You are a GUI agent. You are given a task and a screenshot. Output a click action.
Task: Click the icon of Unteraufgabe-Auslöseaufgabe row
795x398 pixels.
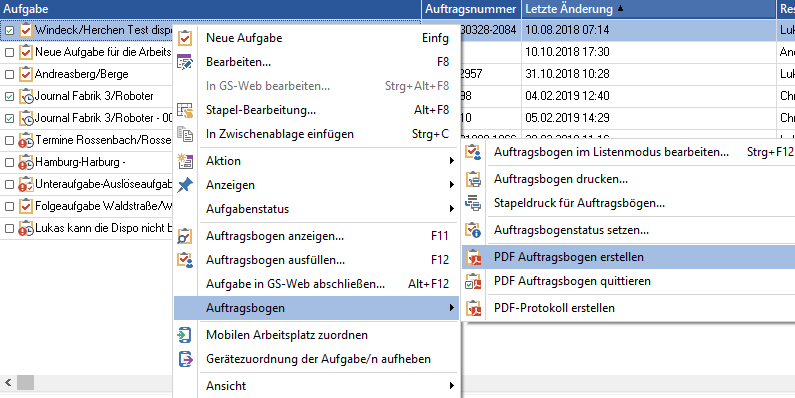click(26, 184)
